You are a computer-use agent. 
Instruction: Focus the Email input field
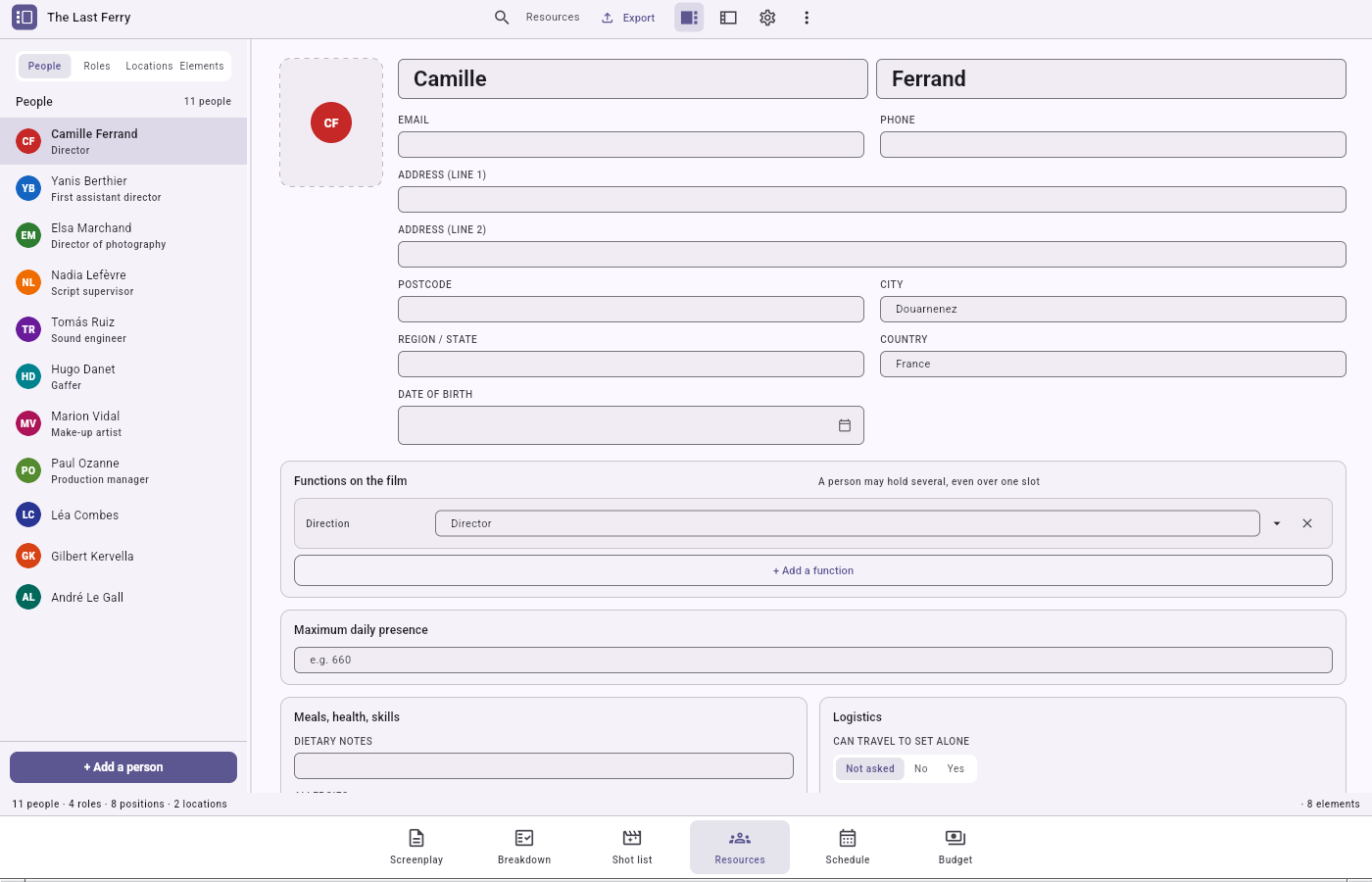(x=631, y=144)
